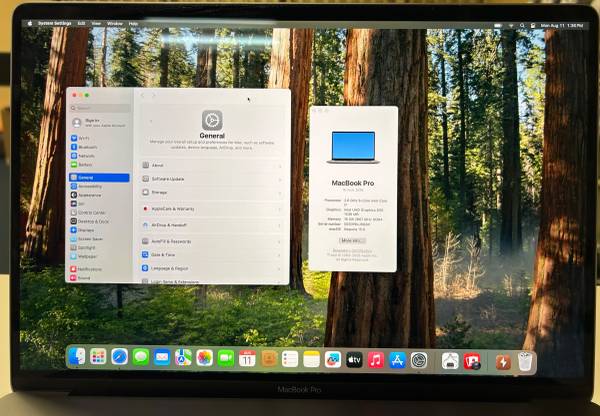The image size is (600, 416).
Task: Expand the Storage row
Action: (x=210, y=192)
